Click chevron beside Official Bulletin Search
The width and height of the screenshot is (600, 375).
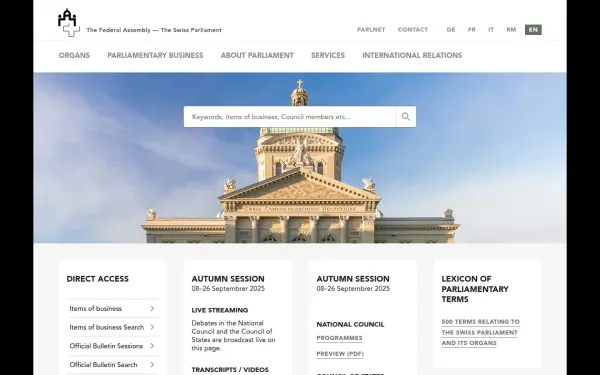[x=152, y=365]
